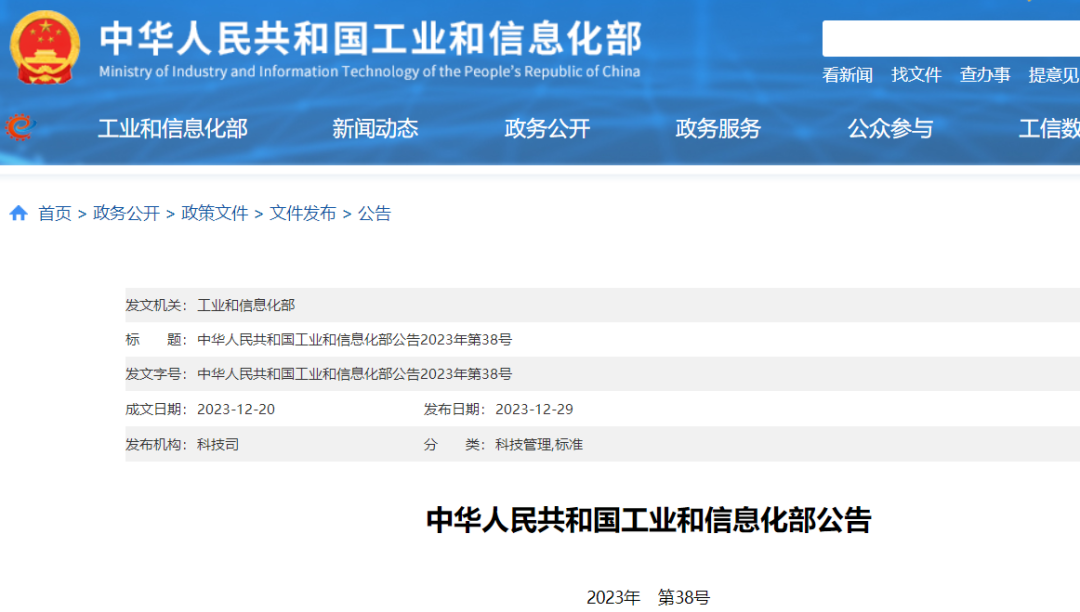Open the 政务服务 navigation menu
Image resolution: width=1080 pixels, height=612 pixels.
(x=718, y=128)
